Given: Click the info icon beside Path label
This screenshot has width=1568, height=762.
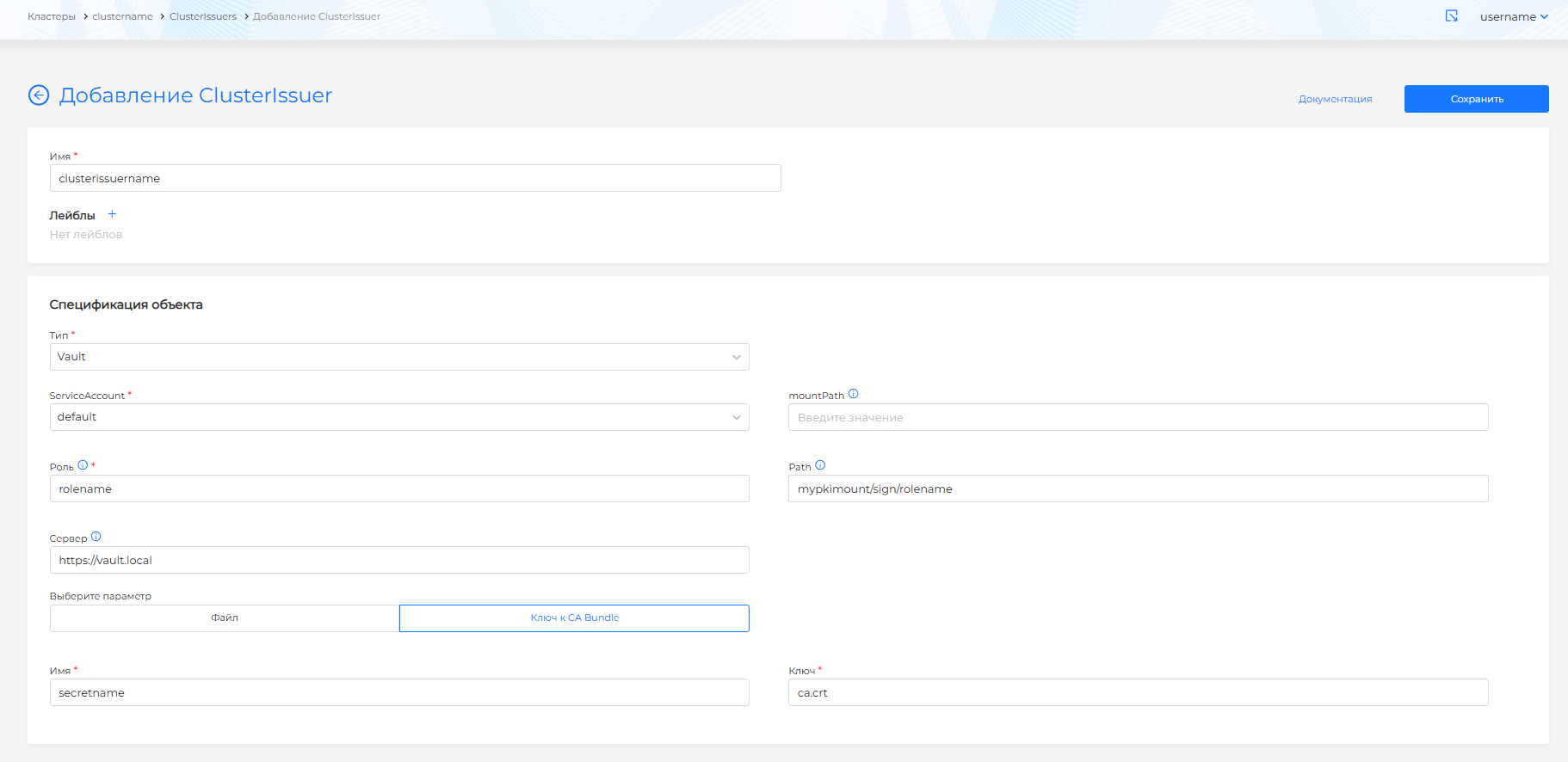Looking at the screenshot, I should (x=820, y=465).
